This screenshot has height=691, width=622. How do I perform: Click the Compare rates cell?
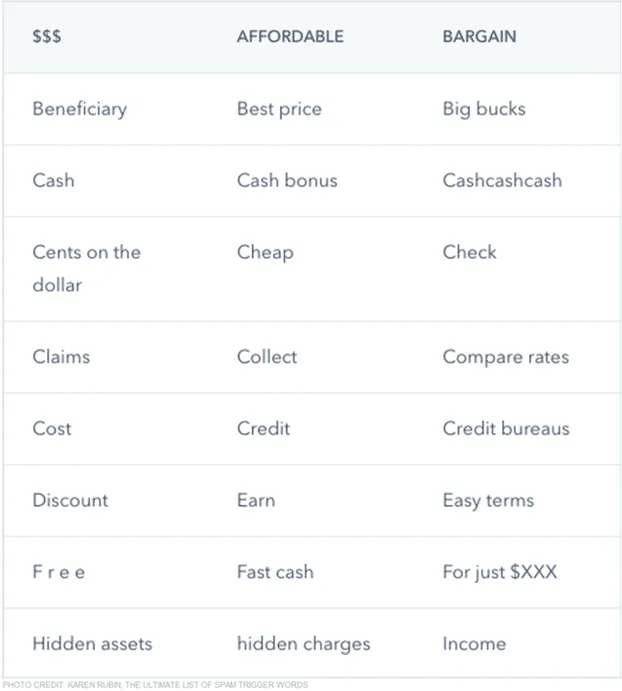pos(506,357)
